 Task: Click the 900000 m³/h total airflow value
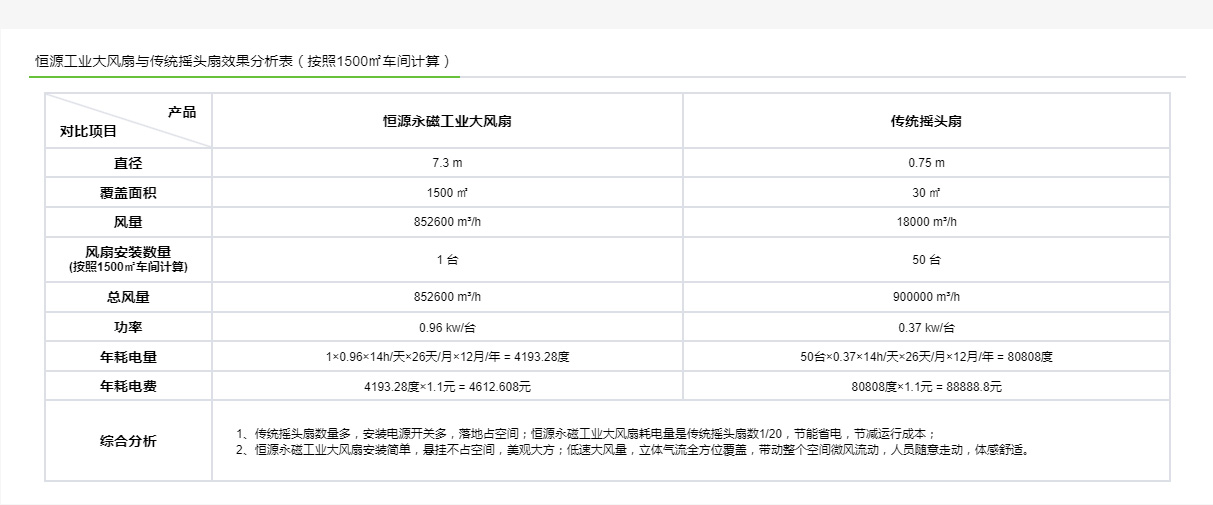point(926,297)
